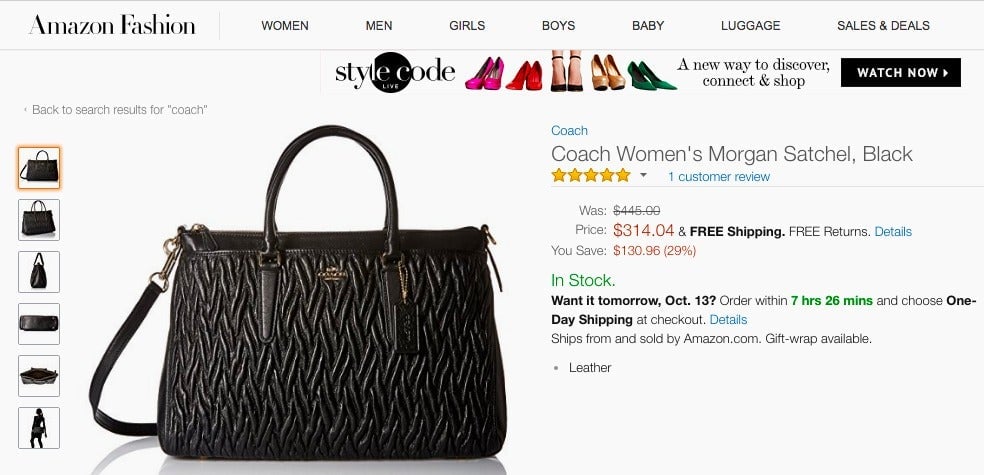Open the WOMEN menu
Viewport: 984px width, 475px height.
click(x=285, y=26)
